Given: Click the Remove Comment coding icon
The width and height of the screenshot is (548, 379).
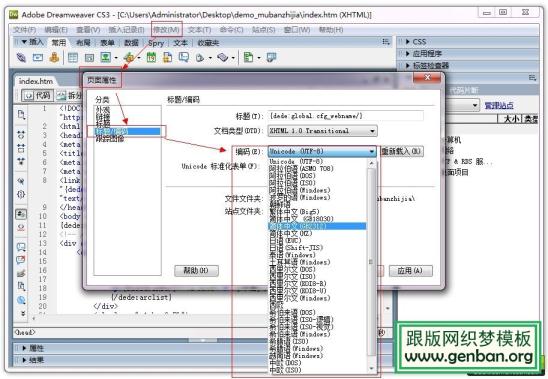Looking at the screenshot, I should (x=21, y=260).
